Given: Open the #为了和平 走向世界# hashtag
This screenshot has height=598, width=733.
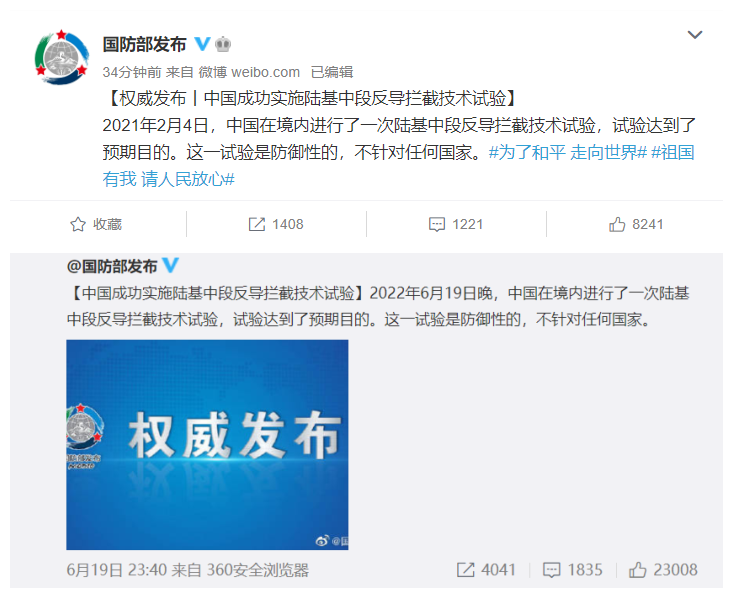Looking at the screenshot, I should [568, 152].
